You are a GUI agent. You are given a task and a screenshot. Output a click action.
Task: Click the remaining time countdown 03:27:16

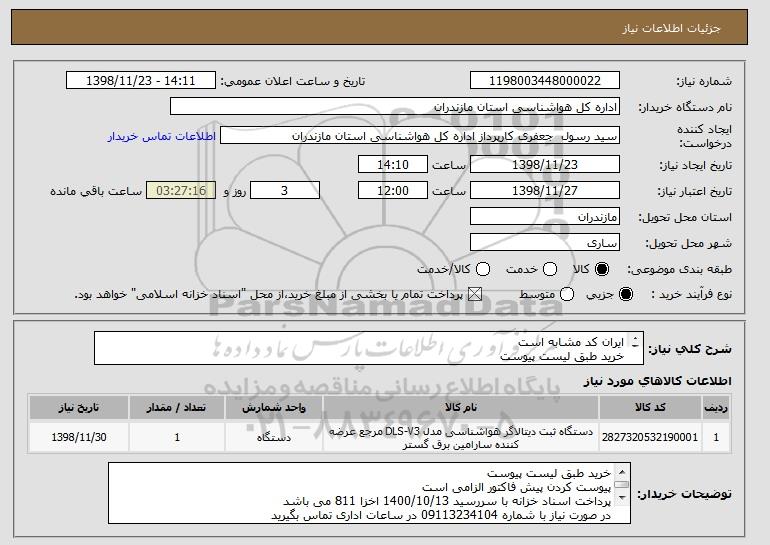pyautogui.click(x=181, y=191)
